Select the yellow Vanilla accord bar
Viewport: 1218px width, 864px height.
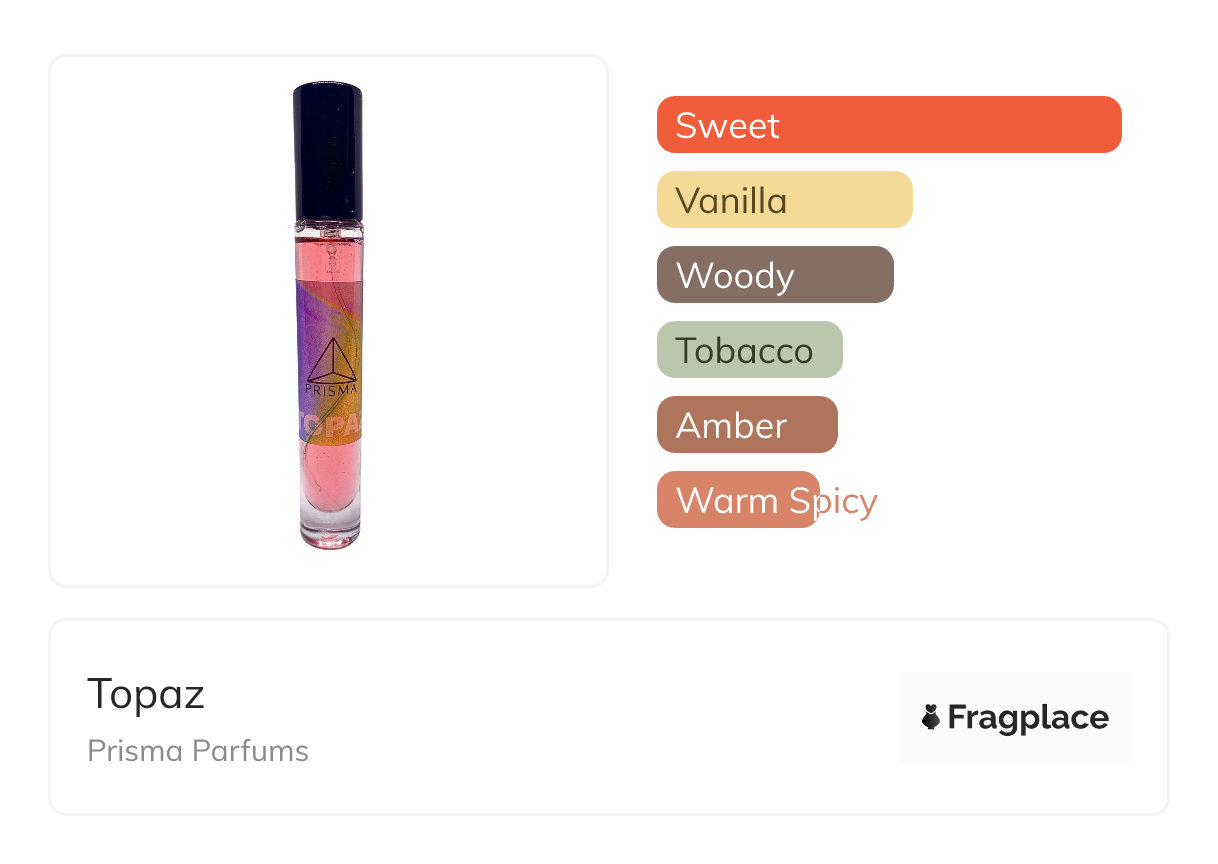[784, 200]
